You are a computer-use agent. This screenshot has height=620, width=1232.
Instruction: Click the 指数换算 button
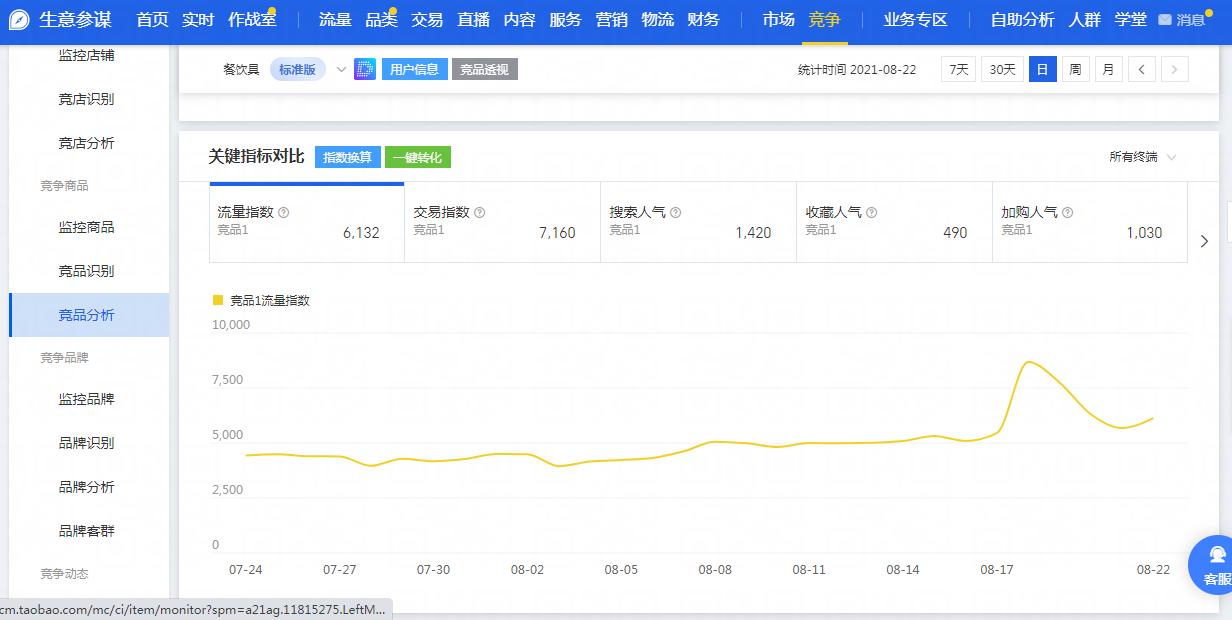[x=350, y=157]
